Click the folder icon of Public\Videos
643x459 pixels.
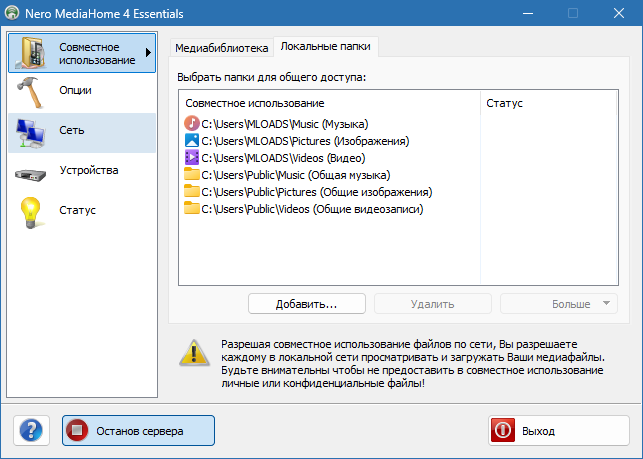click(x=192, y=208)
